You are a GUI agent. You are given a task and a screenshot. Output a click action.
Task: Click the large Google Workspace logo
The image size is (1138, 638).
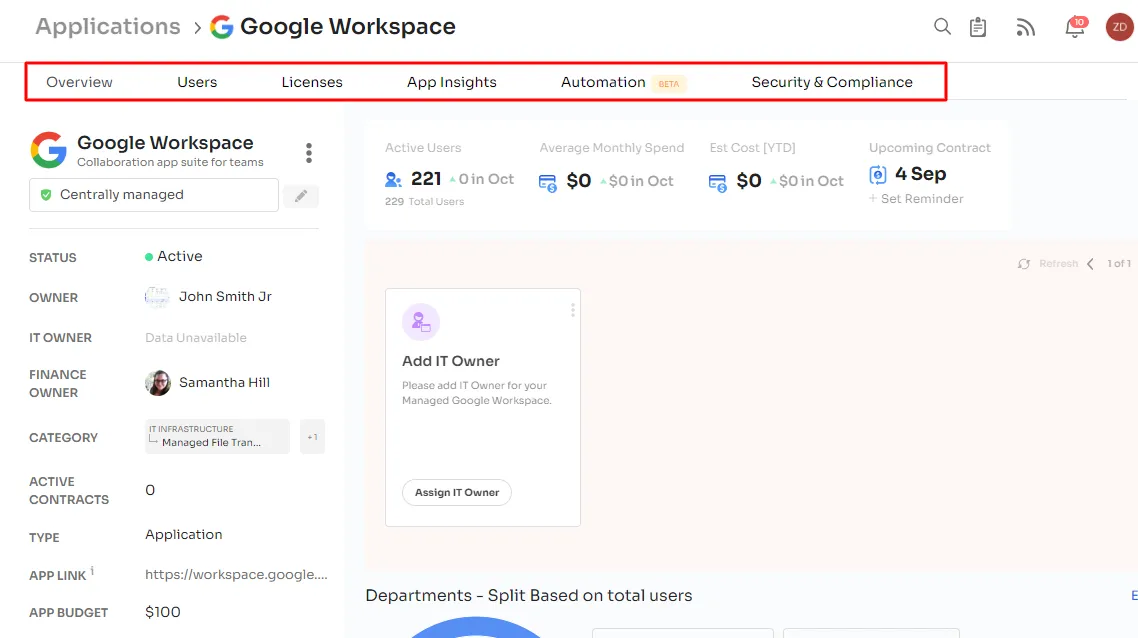(49, 150)
